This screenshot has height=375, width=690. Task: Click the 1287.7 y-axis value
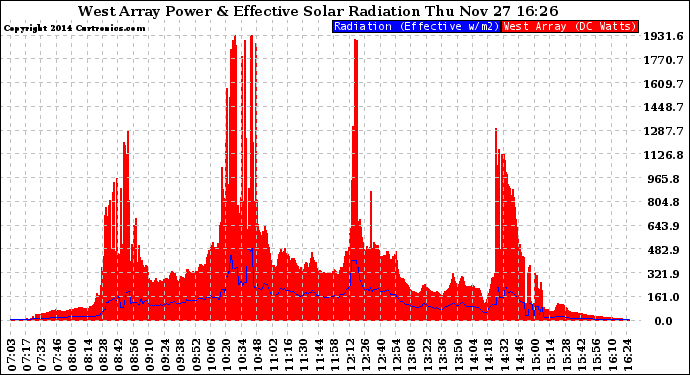point(664,131)
